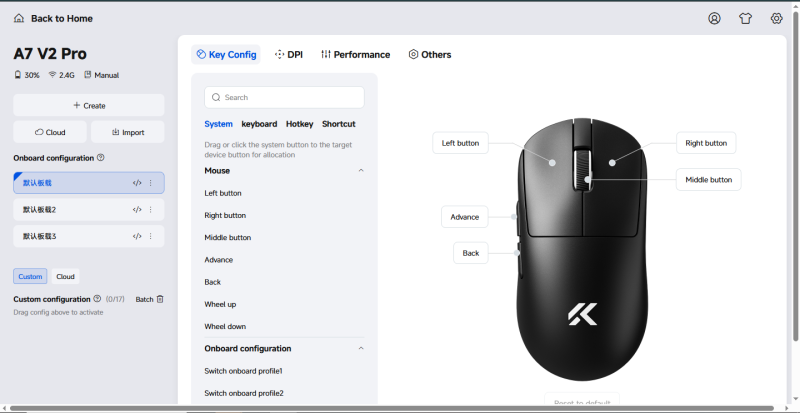Open more options for 默认板载2

(x=151, y=209)
